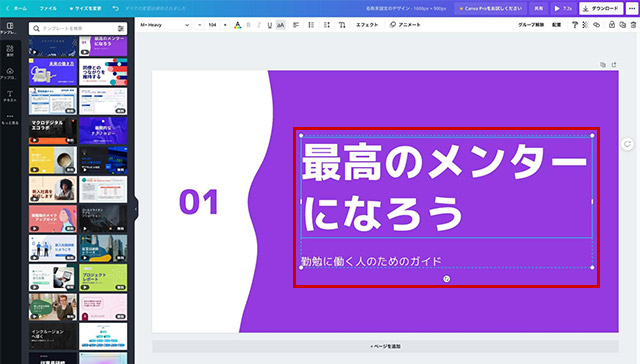640x364 pixels.
Task: Open the Text (テキスト) sidebar tab
Action: pyautogui.click(x=10, y=96)
